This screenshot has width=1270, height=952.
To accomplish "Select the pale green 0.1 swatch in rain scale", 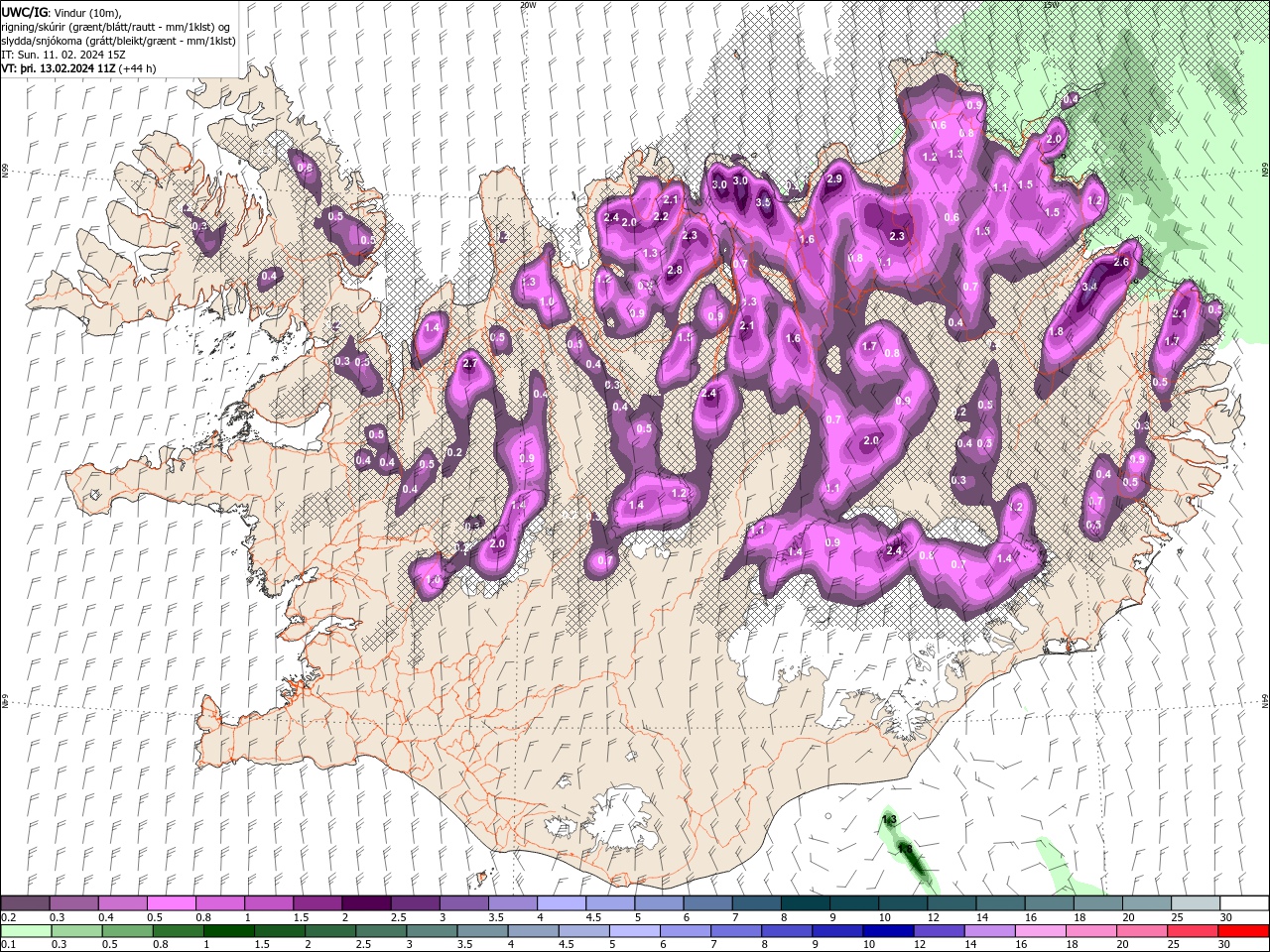I will click(26, 931).
